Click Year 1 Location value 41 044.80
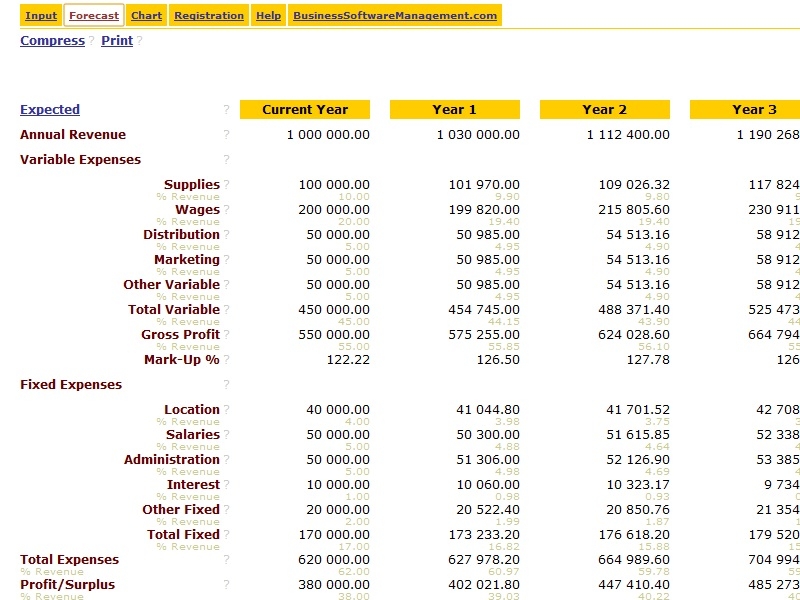800x600 pixels. point(488,410)
